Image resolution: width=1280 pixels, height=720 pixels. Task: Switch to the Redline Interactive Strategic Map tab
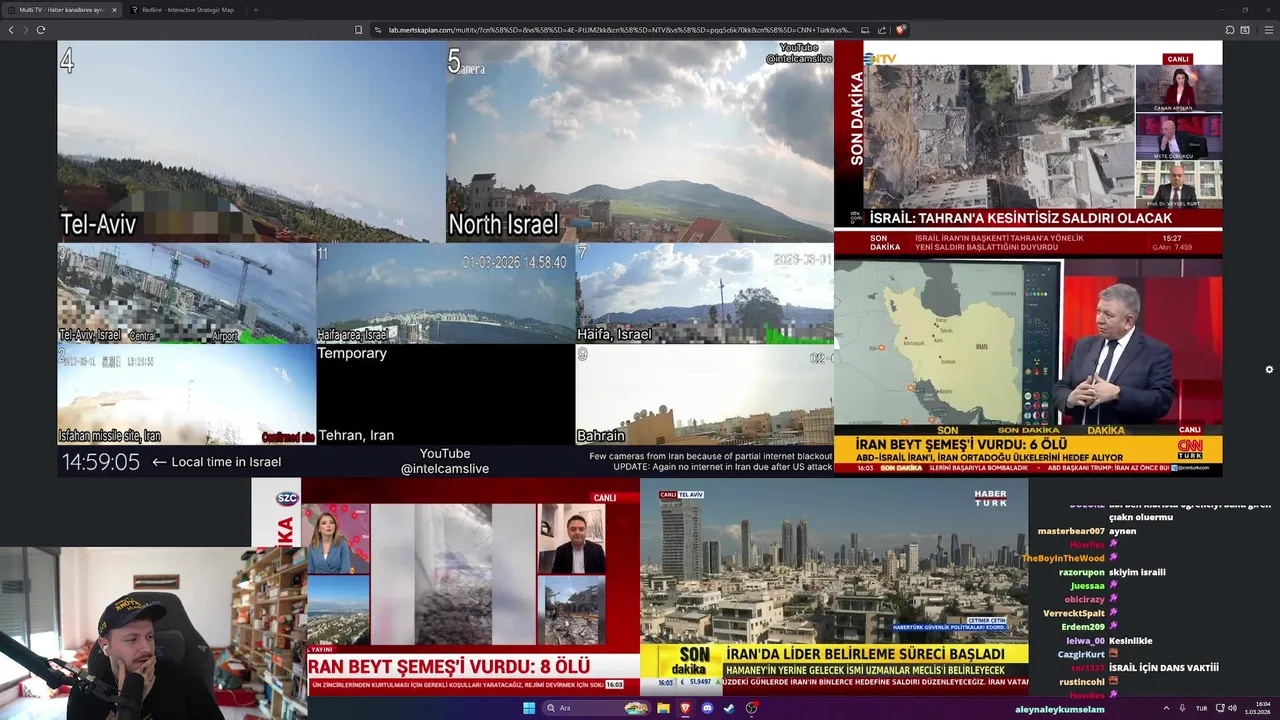point(188,10)
